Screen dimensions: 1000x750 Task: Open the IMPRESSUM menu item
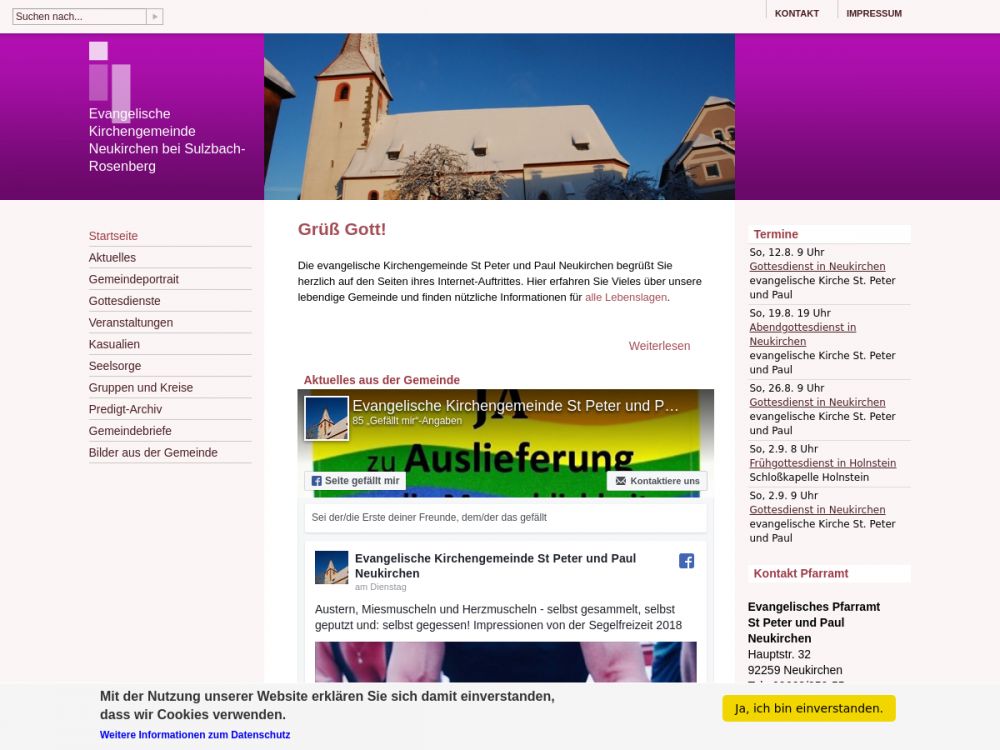coord(873,13)
